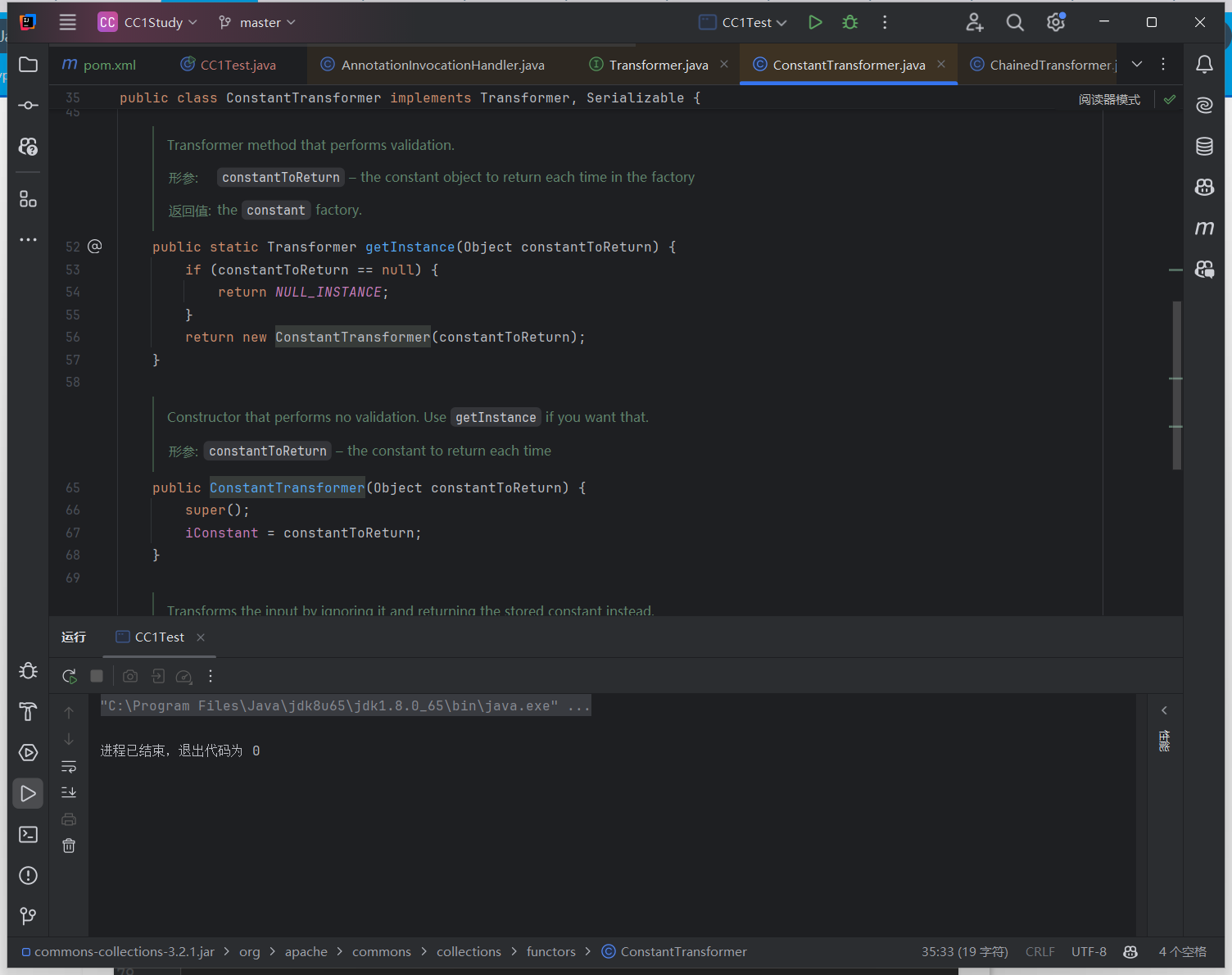Click gutter icon at line 52
This screenshot has width=1232, height=975.
(x=95, y=247)
